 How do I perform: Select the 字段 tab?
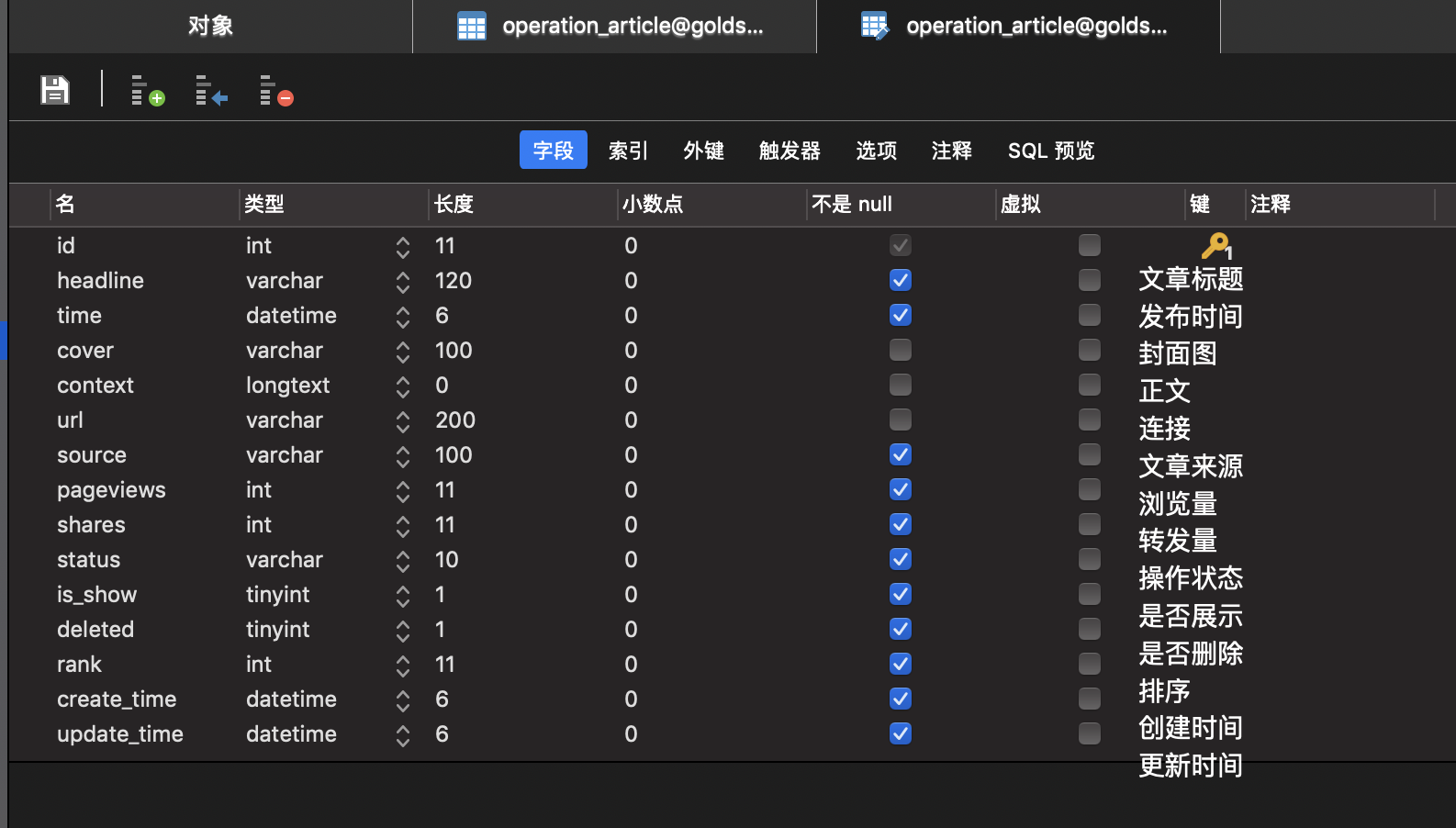[x=554, y=150]
